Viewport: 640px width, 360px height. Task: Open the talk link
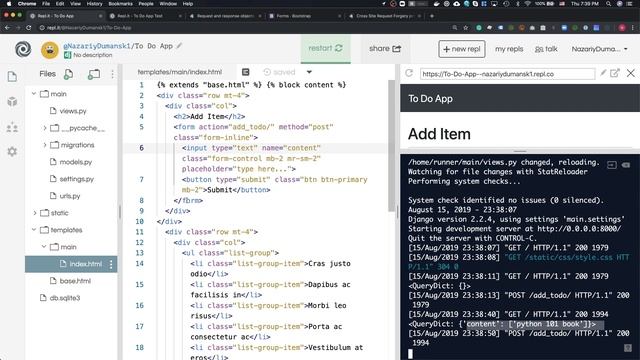546,49
